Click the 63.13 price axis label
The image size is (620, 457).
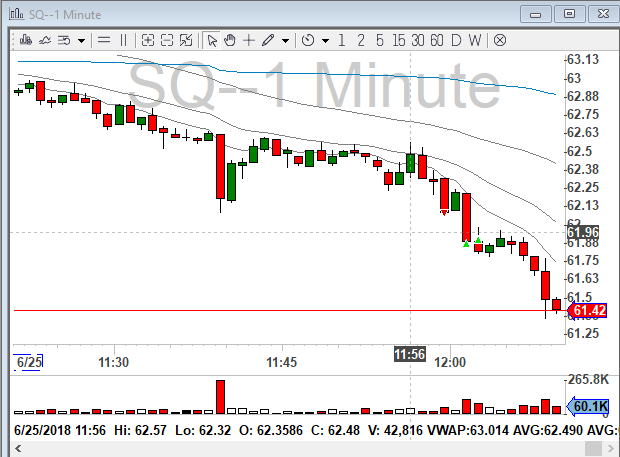(583, 60)
